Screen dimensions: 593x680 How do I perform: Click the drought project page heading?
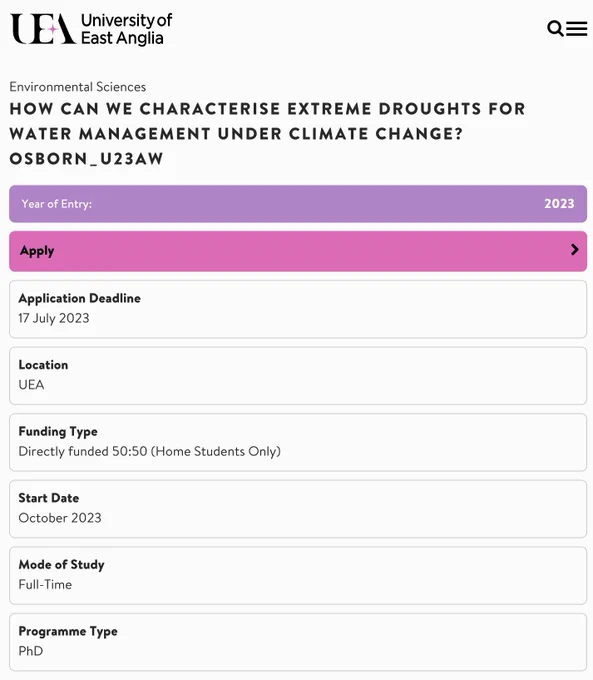click(268, 134)
